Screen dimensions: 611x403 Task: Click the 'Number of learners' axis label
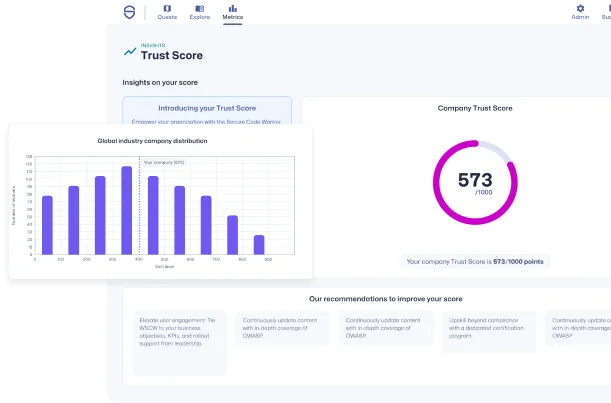(x=14, y=205)
